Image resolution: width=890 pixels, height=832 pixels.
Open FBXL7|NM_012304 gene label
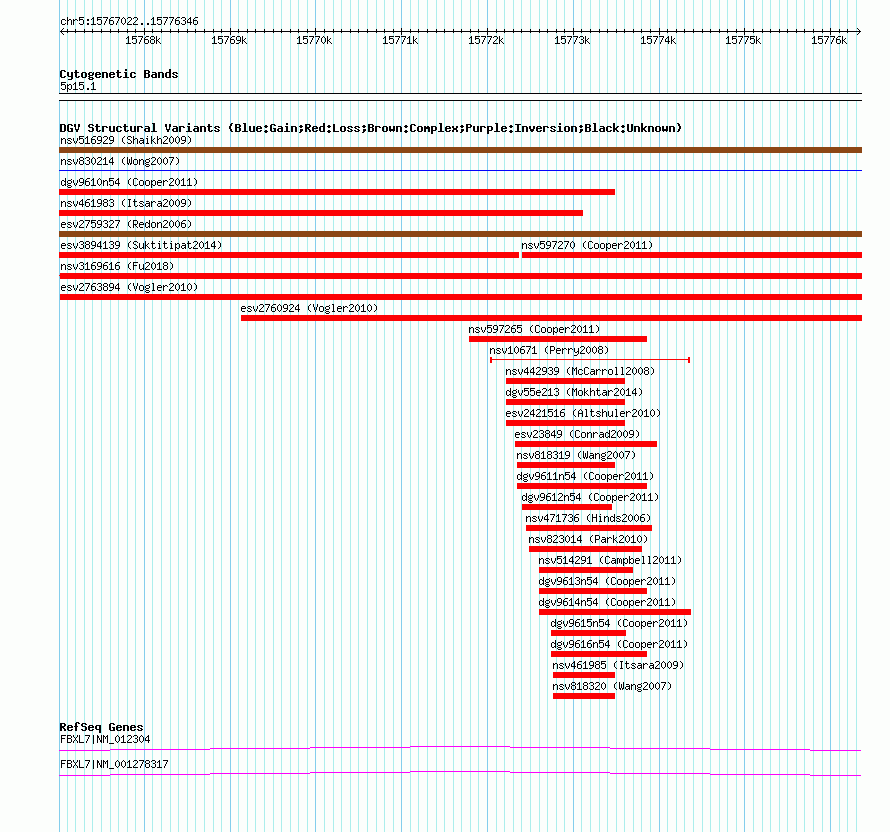[105, 739]
